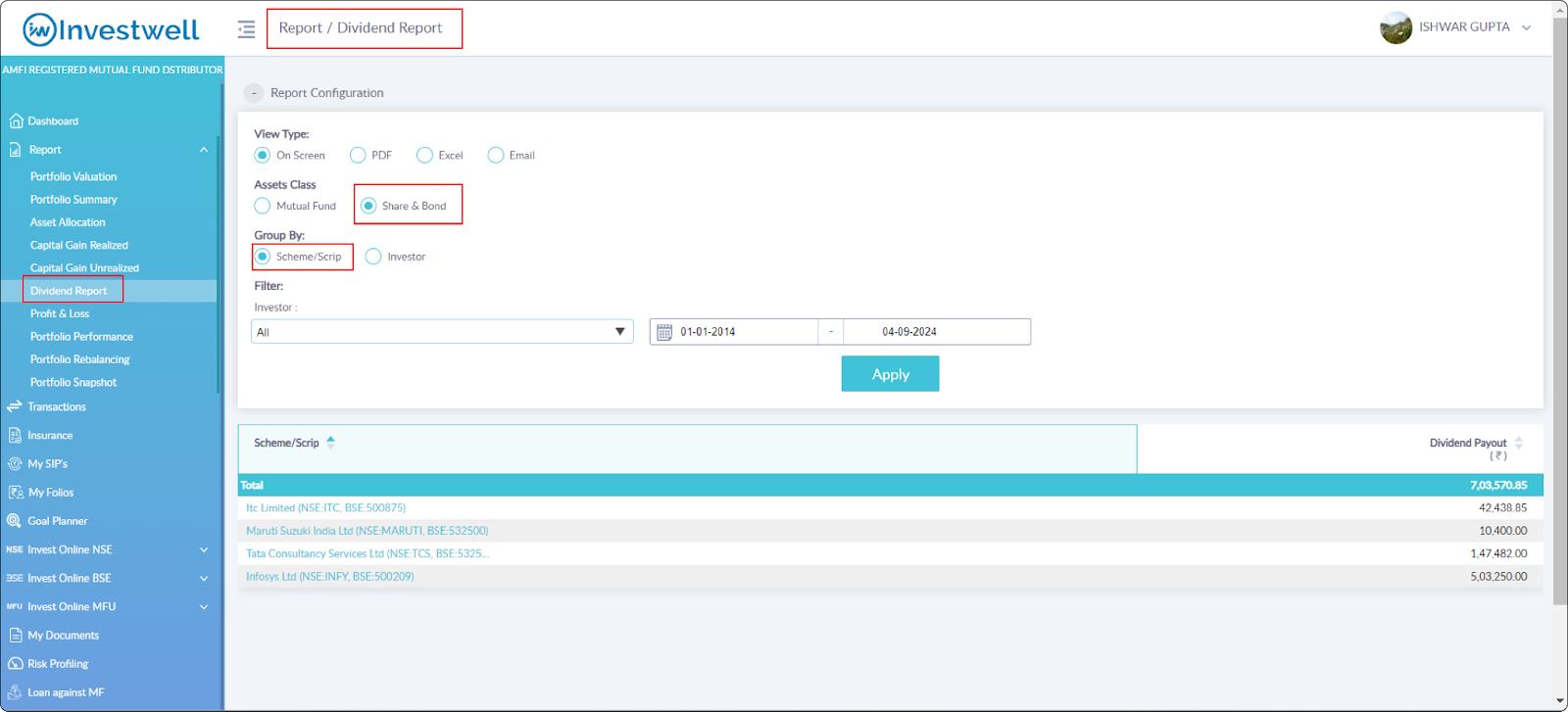Collapse the Report Configuration section
The image size is (1568, 712).
254,93
